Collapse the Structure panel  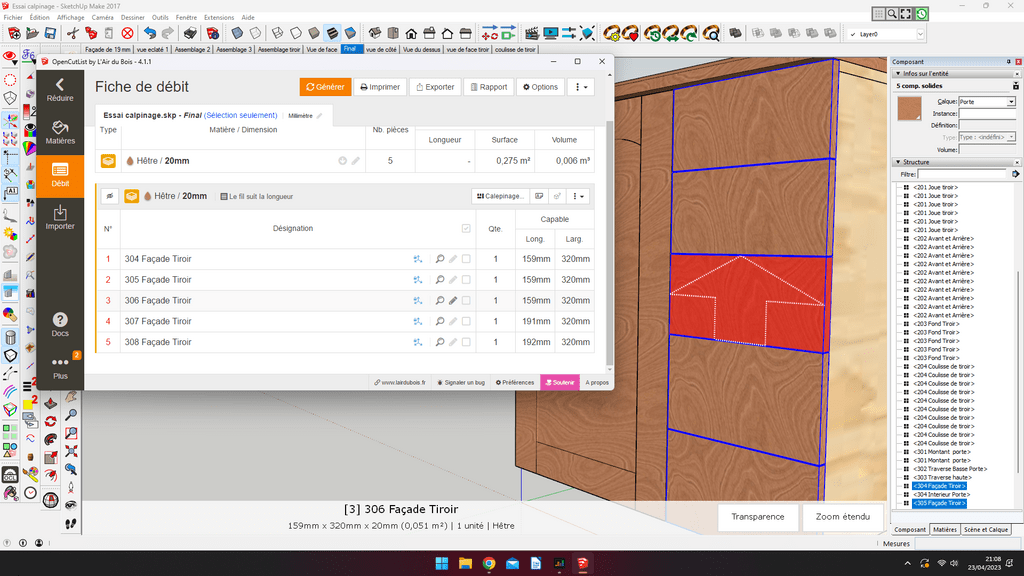[898, 162]
